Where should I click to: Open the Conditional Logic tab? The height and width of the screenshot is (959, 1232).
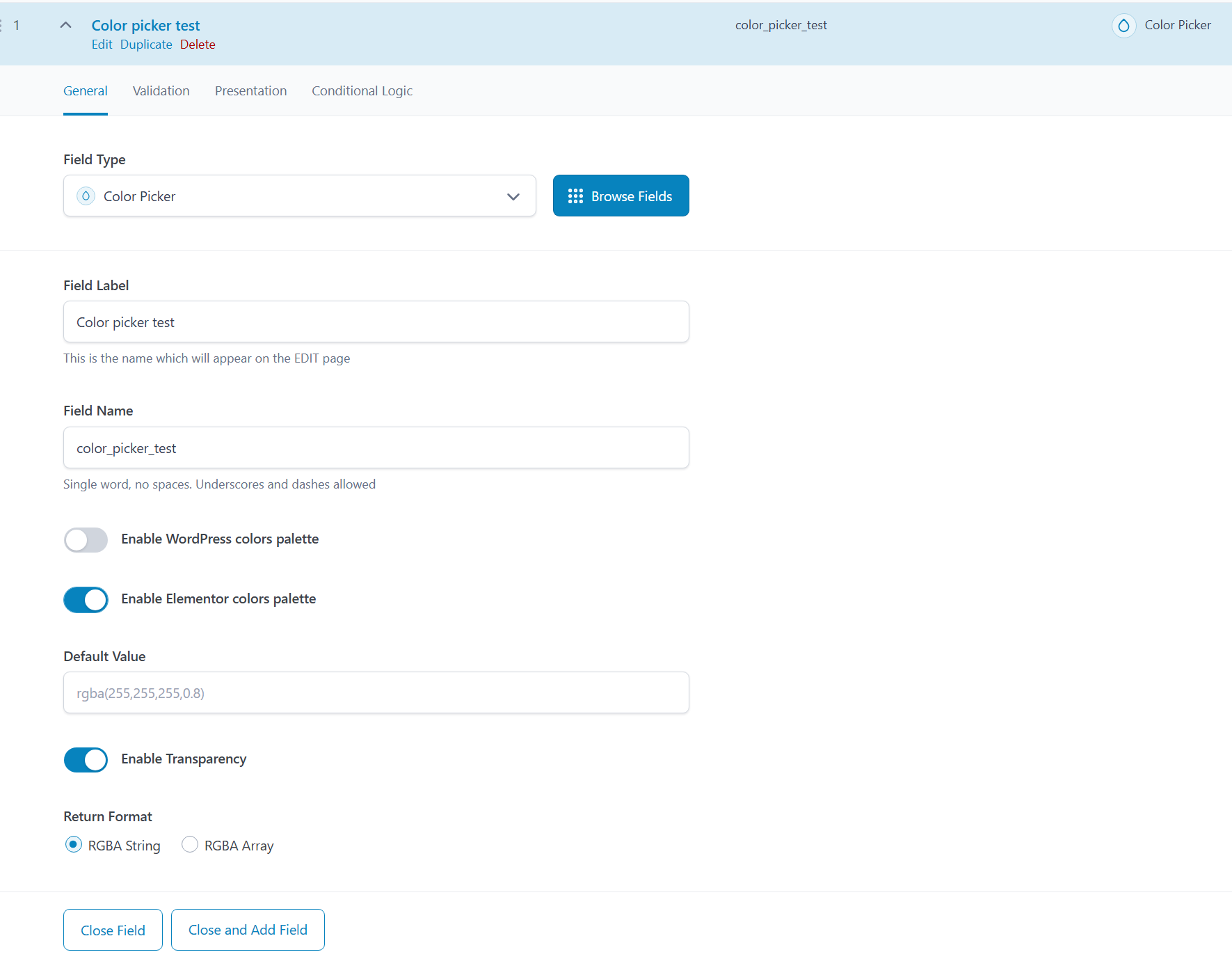point(362,91)
